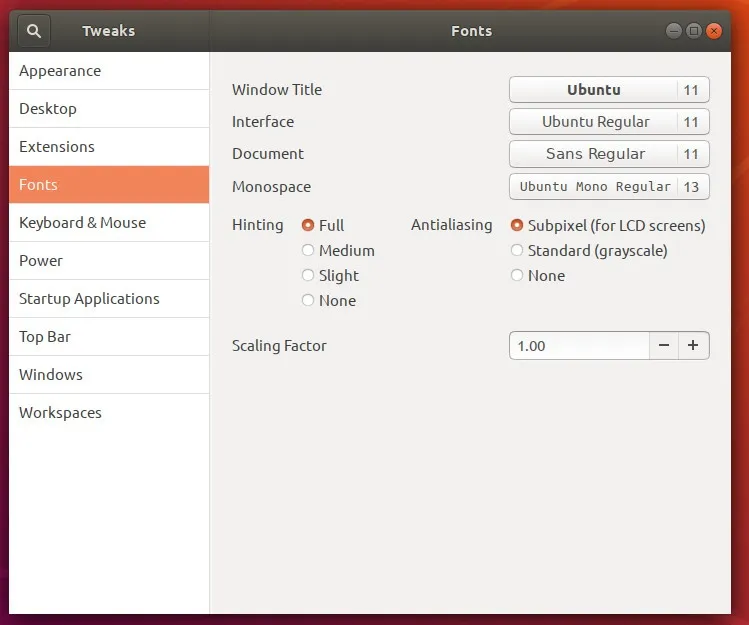Select Slight hinting option
The width and height of the screenshot is (749, 625).
(308, 276)
